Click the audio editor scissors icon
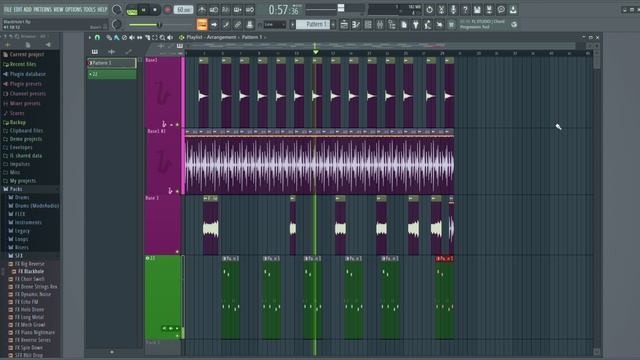640x360 pixels. tap(441, 9)
